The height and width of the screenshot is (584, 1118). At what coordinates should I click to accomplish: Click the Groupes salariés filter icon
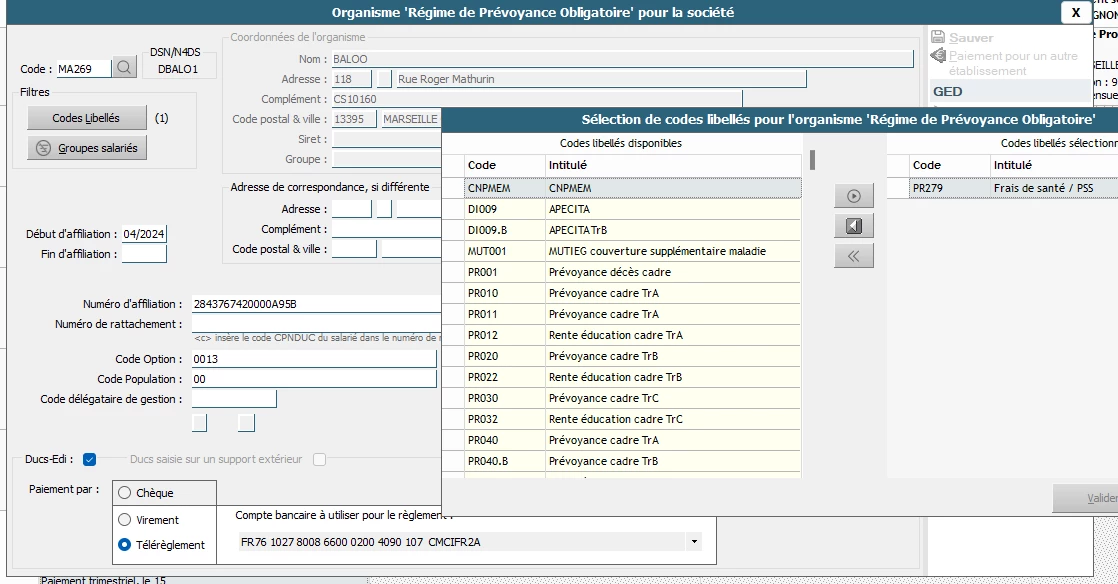click(43, 148)
